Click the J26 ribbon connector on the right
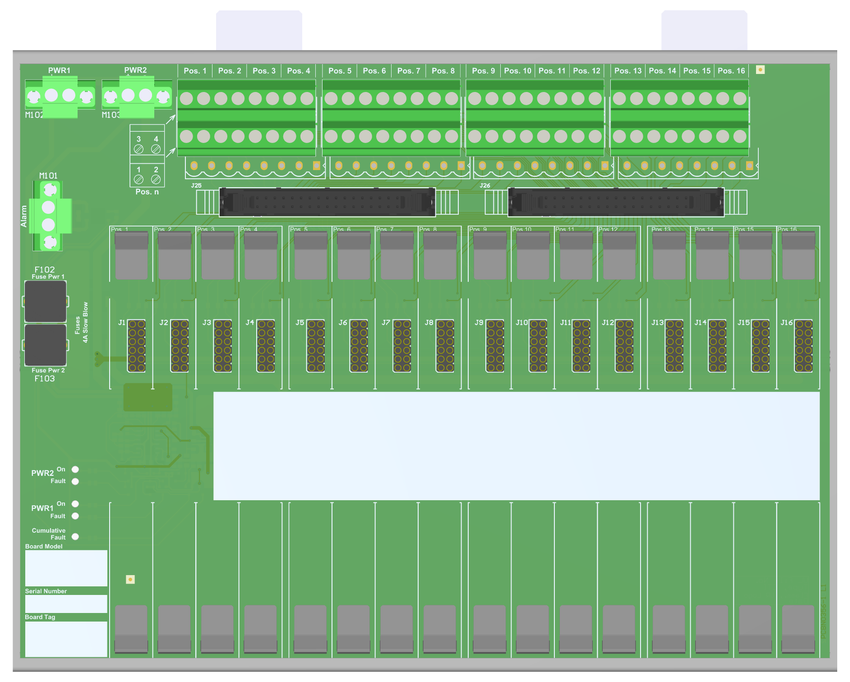The image size is (850, 682). click(x=615, y=202)
